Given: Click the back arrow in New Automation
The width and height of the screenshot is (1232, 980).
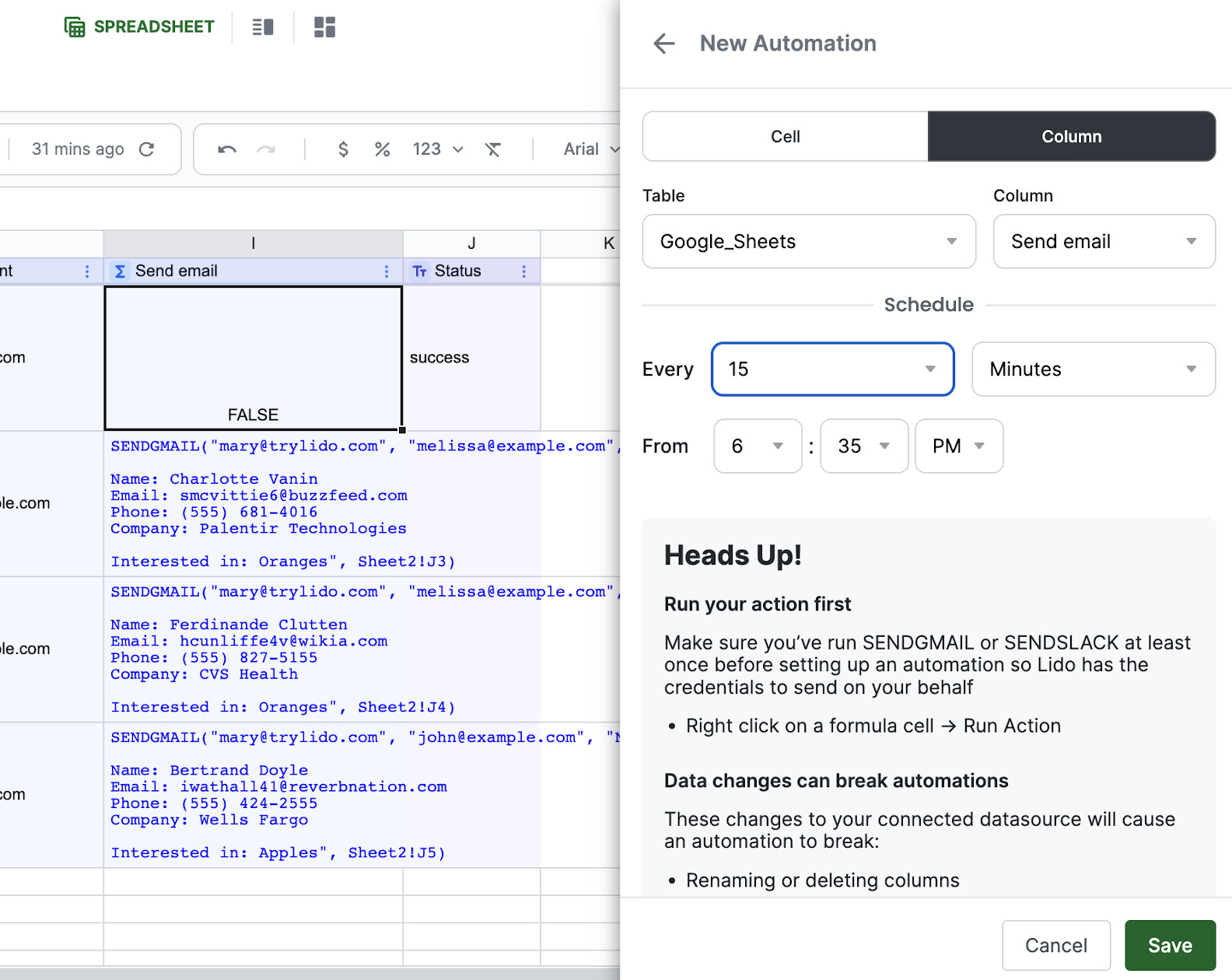Looking at the screenshot, I should pos(664,44).
